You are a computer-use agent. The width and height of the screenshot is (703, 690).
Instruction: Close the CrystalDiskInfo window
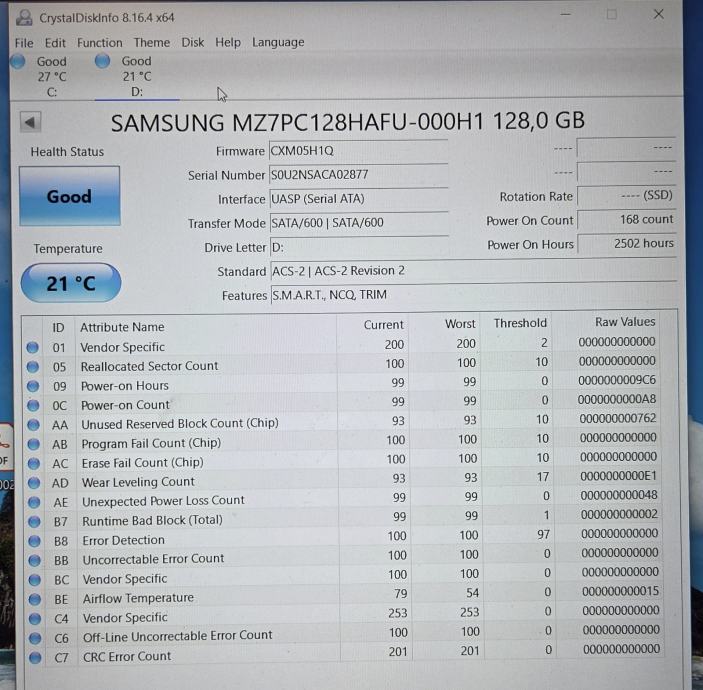click(x=658, y=14)
